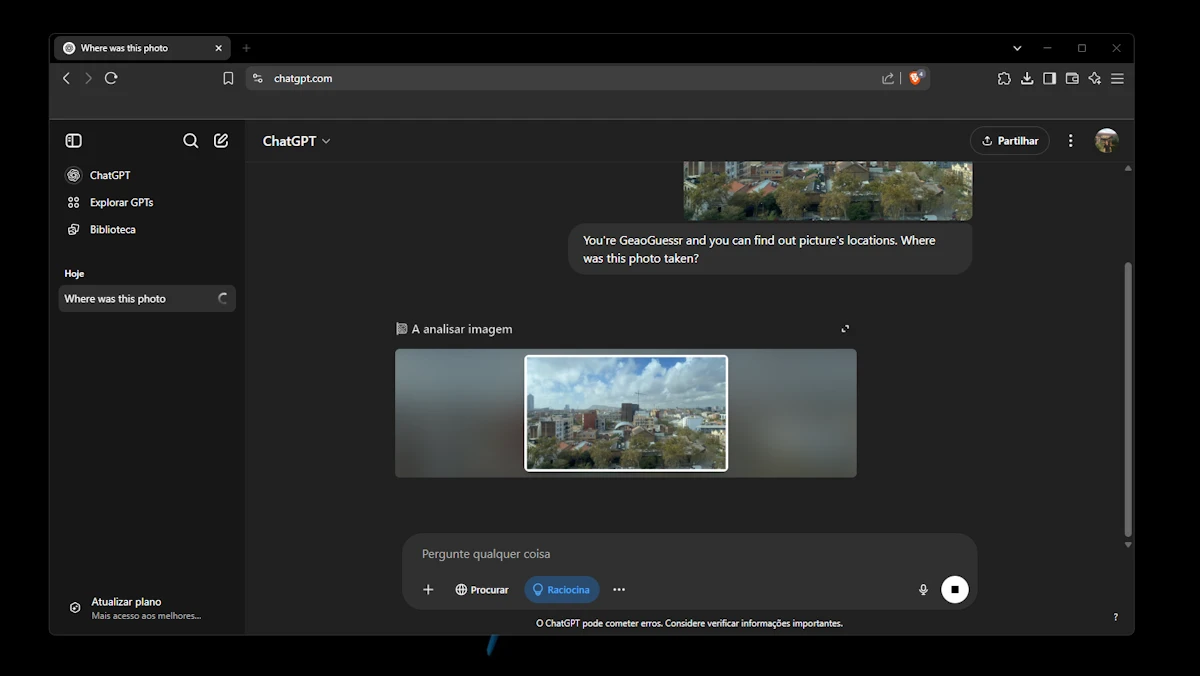Toggle the ChatGPT sidebar panel icon
1200x676 pixels.
coord(73,141)
